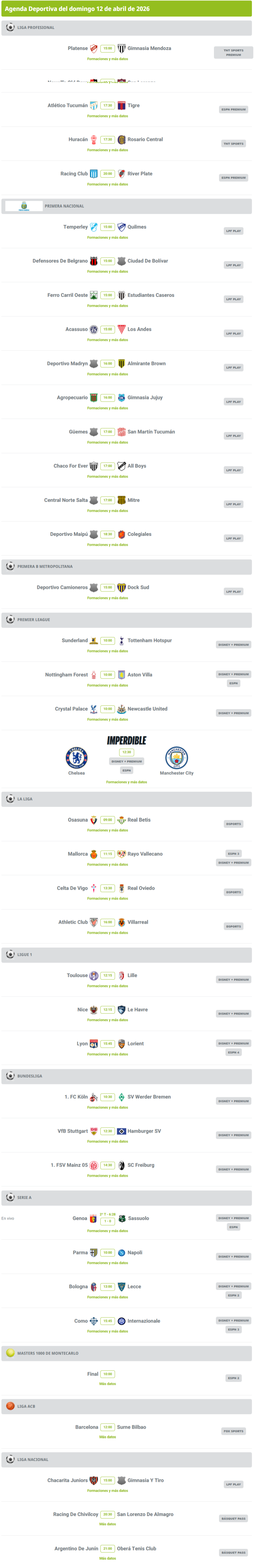Click the 'Más datos' link under Barcelona match

[x=107, y=1437]
